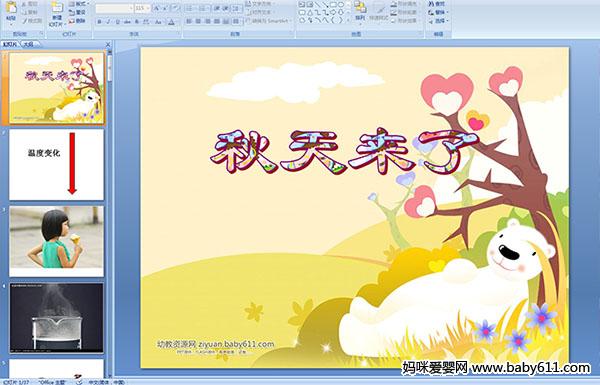Open the Clipboard group dialog launcher

coord(41,34)
